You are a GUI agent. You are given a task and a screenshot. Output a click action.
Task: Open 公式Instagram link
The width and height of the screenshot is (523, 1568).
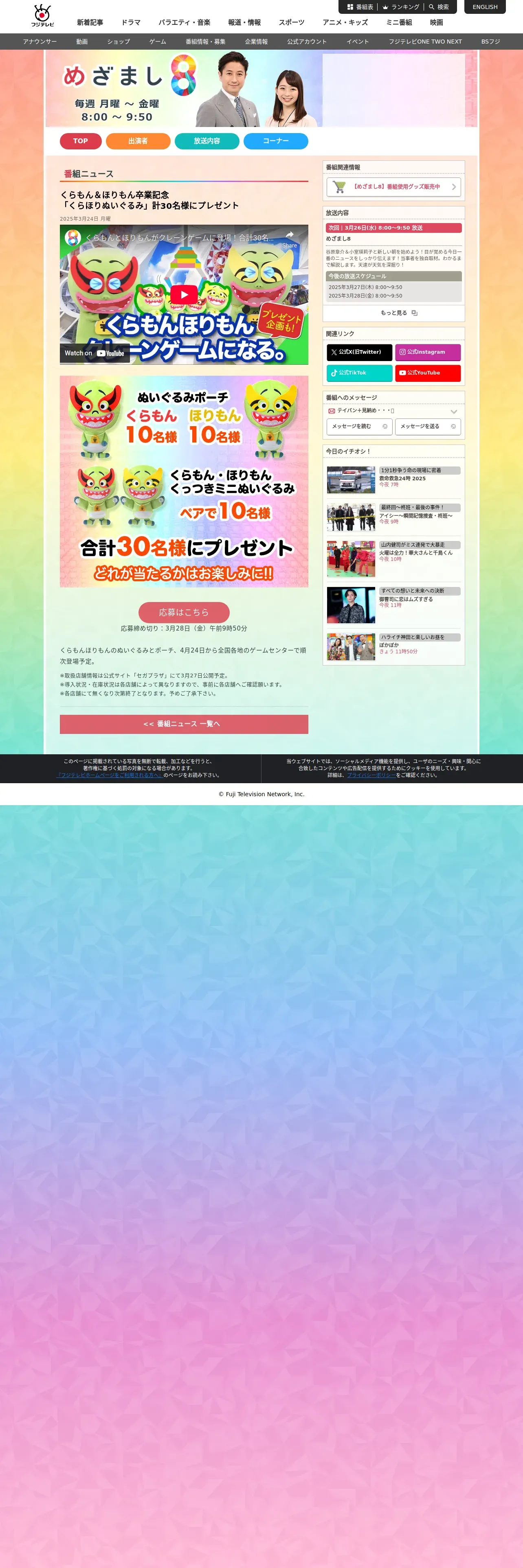pyautogui.click(x=428, y=353)
